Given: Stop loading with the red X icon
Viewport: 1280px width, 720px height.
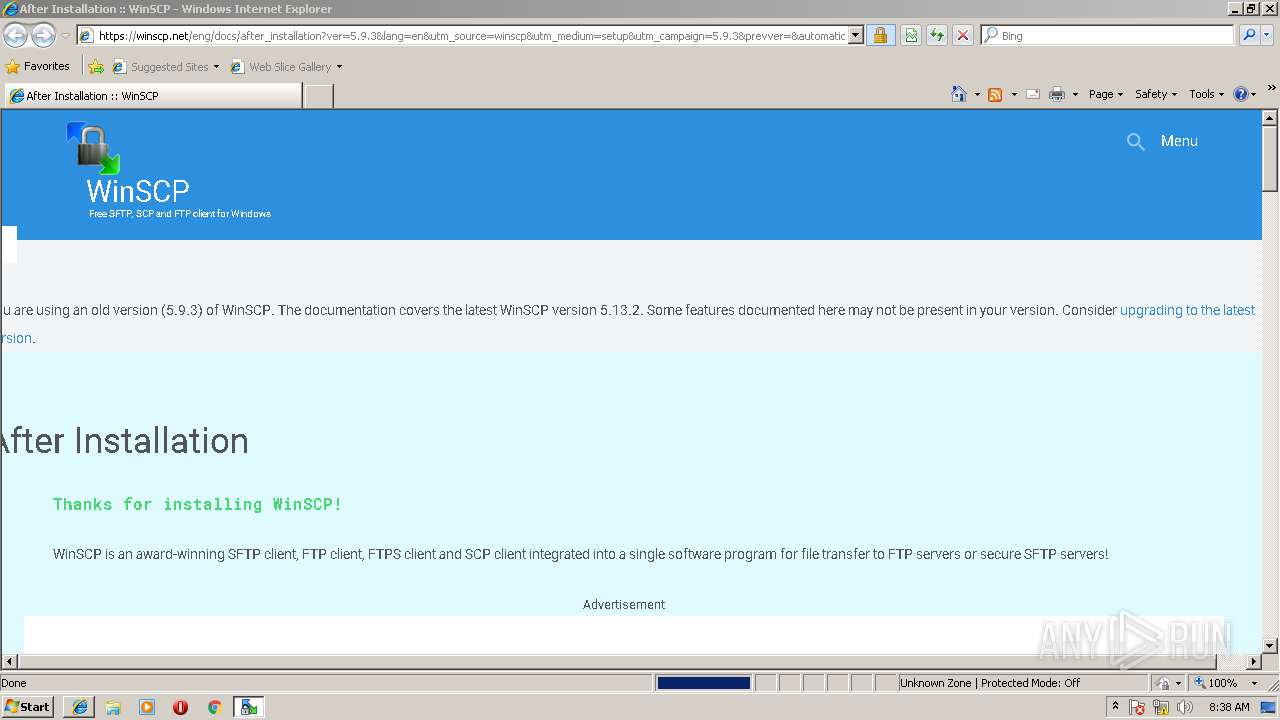Looking at the screenshot, I should (x=963, y=36).
